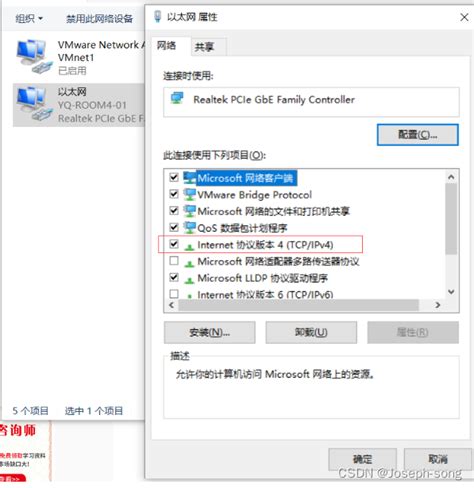This screenshot has height=488, width=474.
Task: Select the VMware Bridge Protocol icon
Action: [x=190, y=195]
